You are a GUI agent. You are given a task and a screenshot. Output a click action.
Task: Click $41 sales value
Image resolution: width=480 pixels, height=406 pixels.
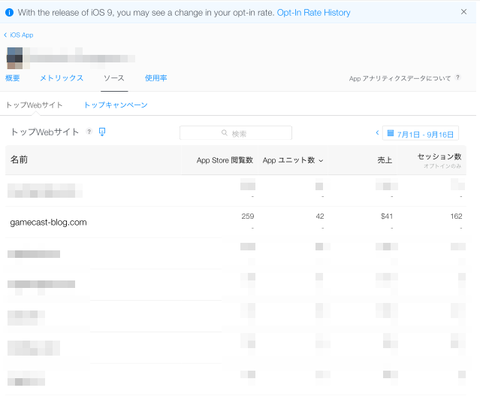[387, 216]
